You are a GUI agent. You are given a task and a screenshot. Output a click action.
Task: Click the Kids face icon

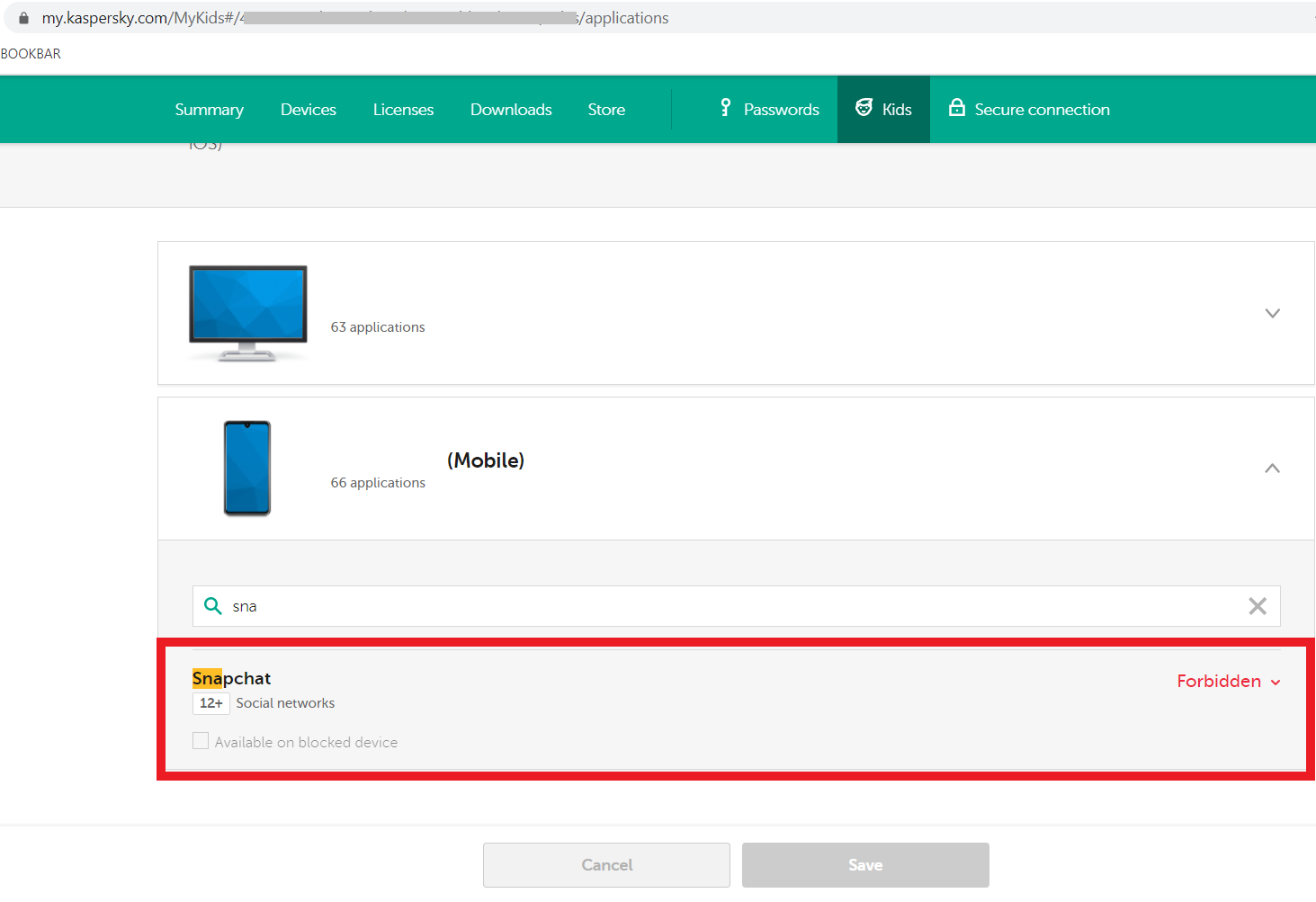coord(864,108)
